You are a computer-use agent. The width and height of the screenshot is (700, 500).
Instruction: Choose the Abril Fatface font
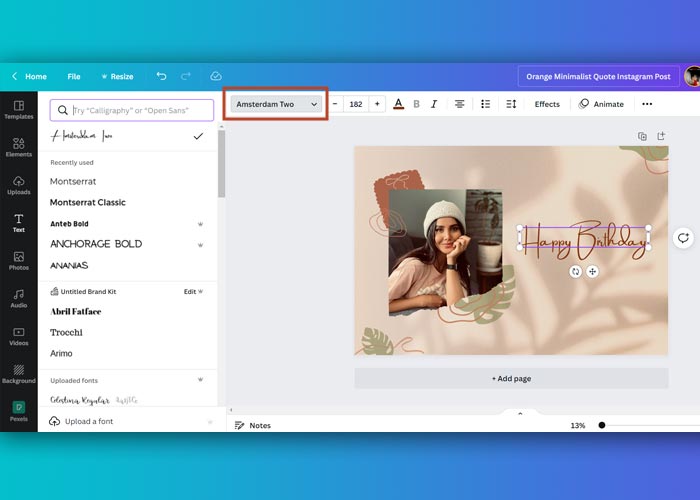pyautogui.click(x=76, y=312)
